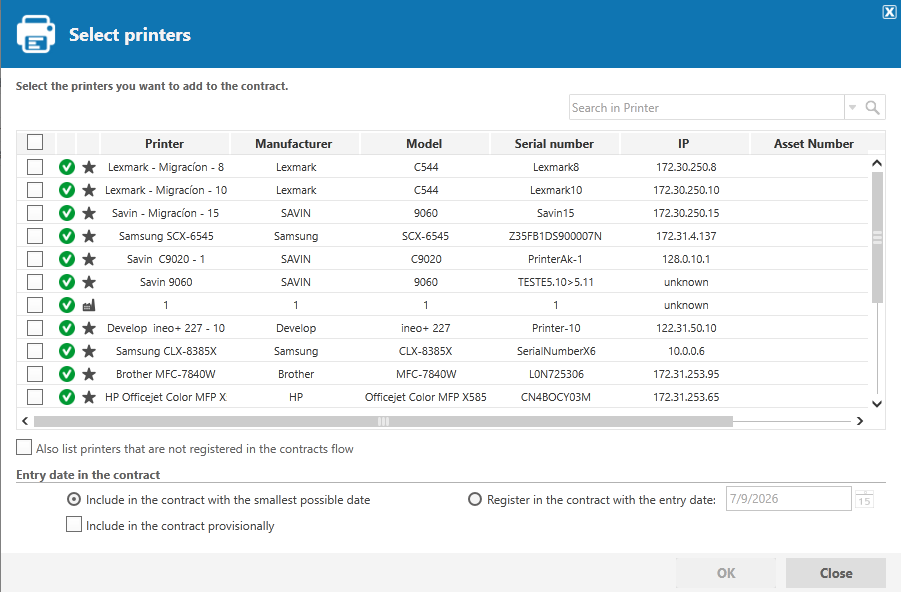
Task: Click the green check for Develop ineo+ 227 - 10
Action: point(67,328)
